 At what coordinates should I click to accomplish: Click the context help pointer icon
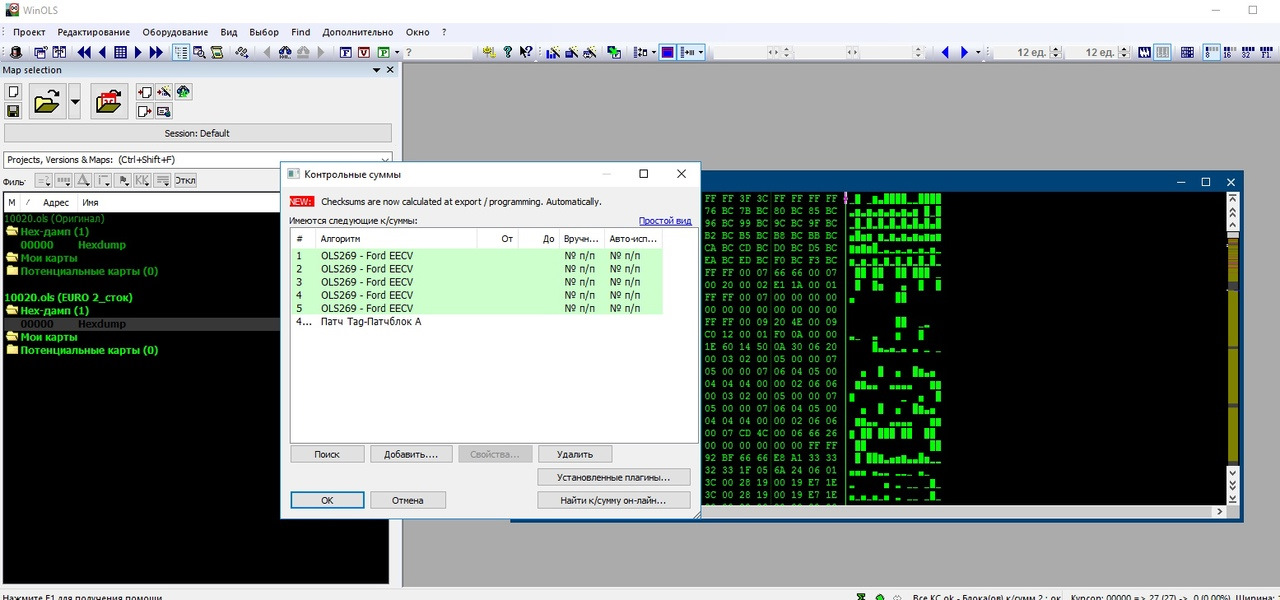[526, 52]
